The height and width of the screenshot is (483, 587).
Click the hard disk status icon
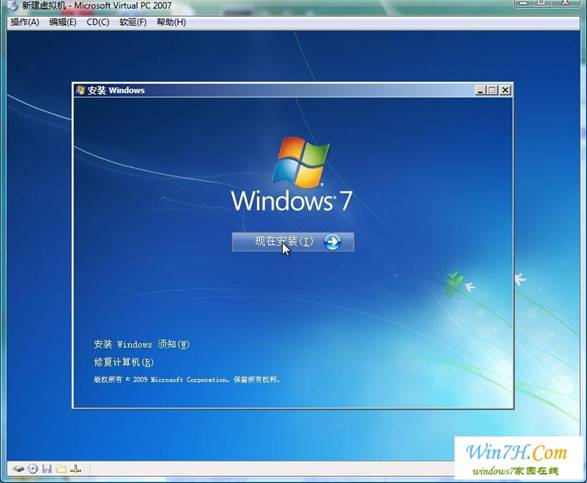[18, 468]
